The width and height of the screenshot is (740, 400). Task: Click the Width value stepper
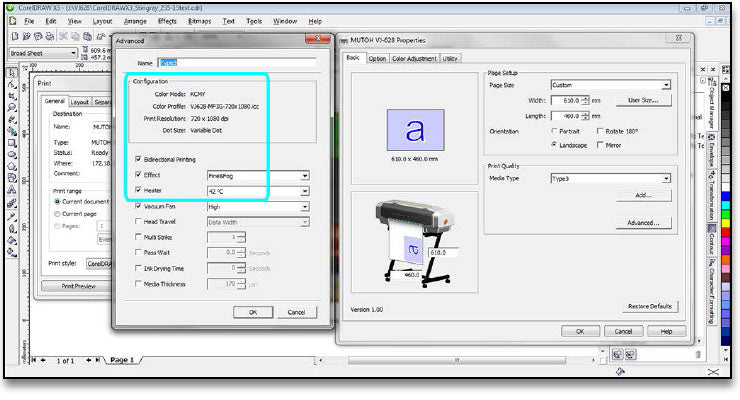[x=585, y=100]
